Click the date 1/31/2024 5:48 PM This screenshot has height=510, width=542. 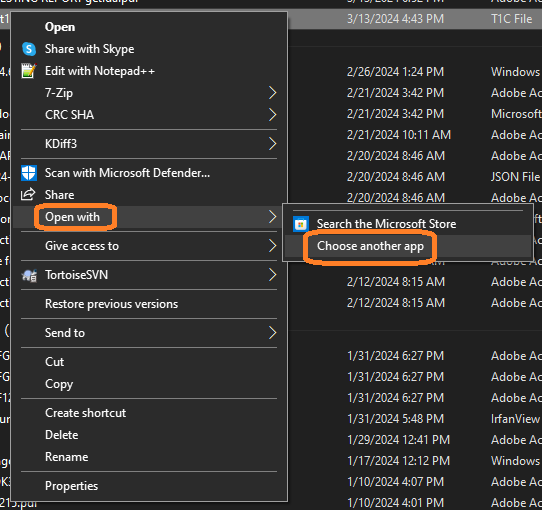pyautogui.click(x=395, y=419)
